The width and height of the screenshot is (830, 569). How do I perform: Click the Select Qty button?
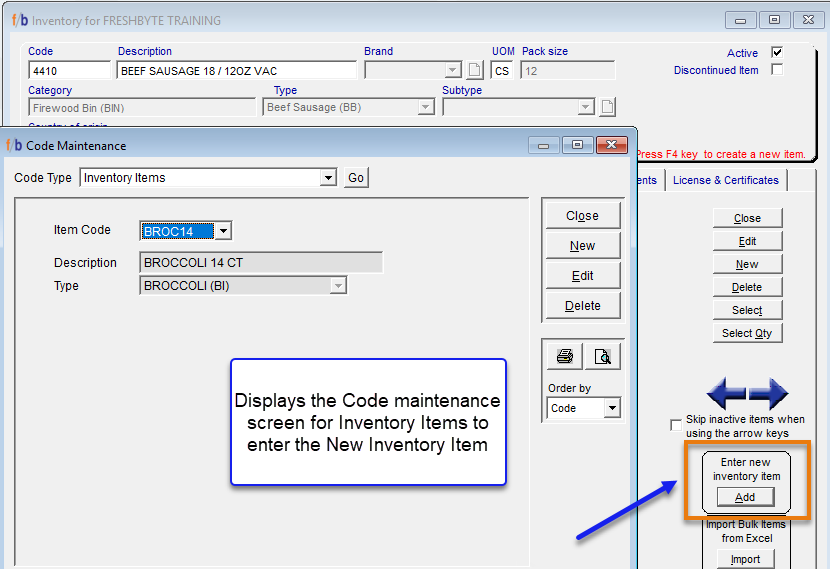click(747, 333)
